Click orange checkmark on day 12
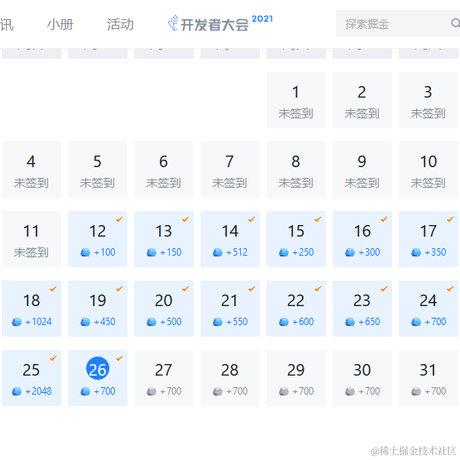The height and width of the screenshot is (460, 460). click(119, 219)
